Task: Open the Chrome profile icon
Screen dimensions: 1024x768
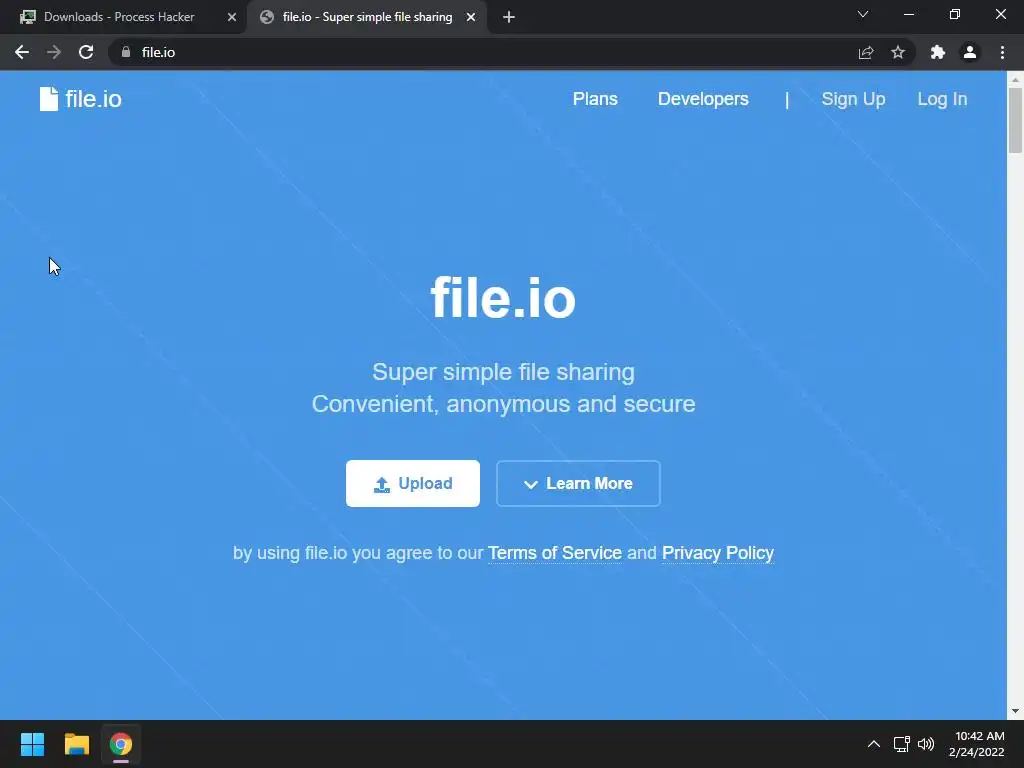Action: (970, 52)
